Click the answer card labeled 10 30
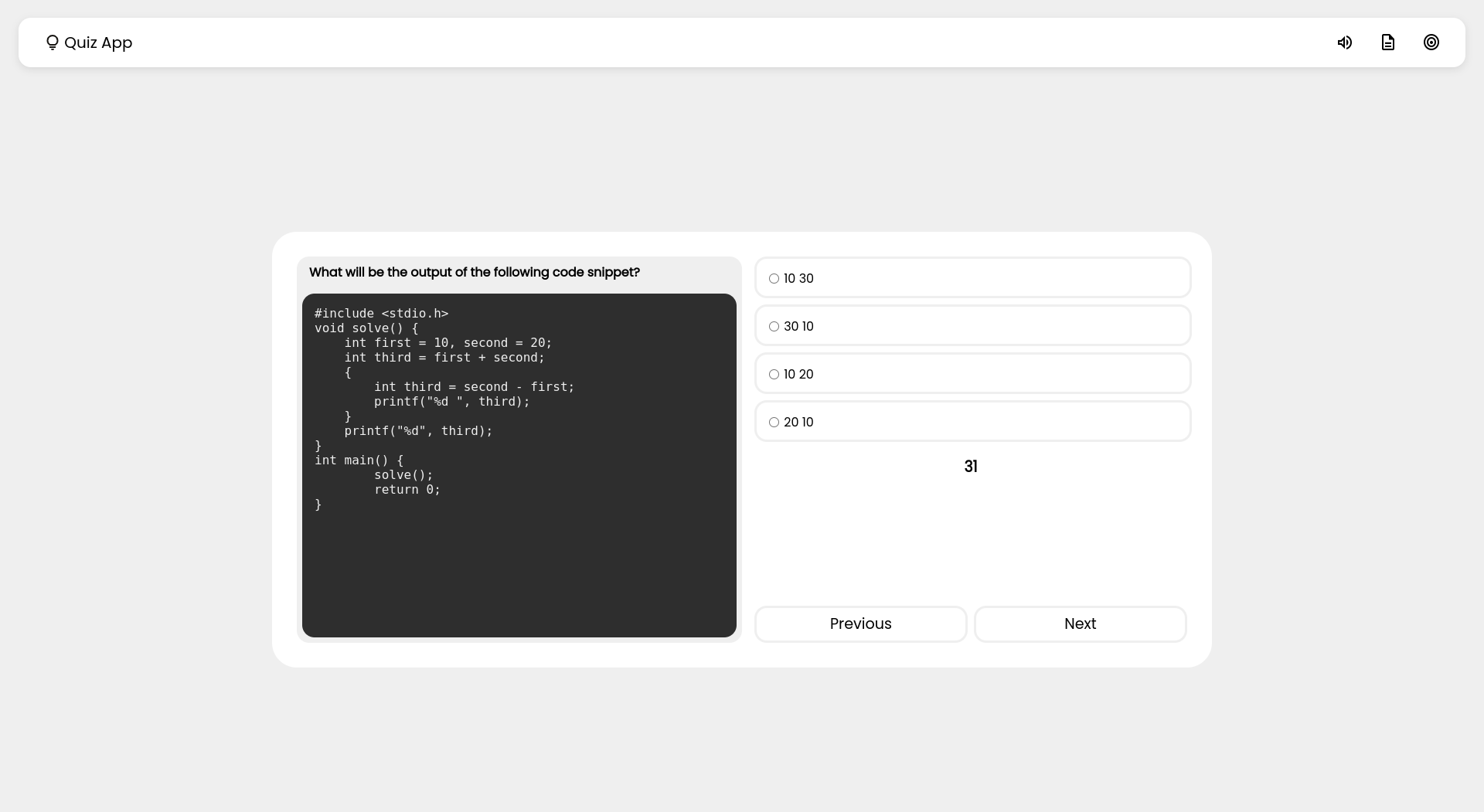 coord(972,277)
